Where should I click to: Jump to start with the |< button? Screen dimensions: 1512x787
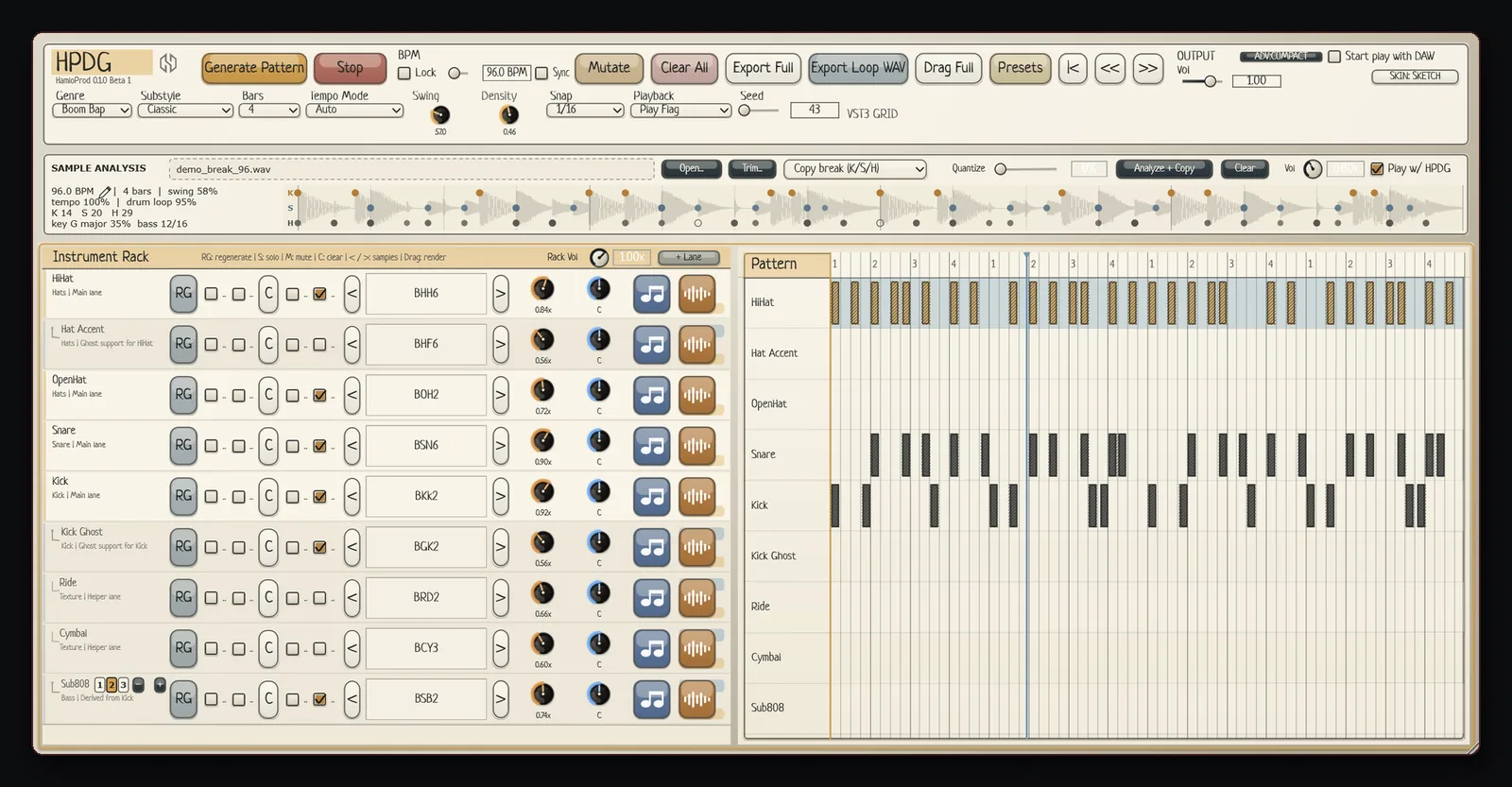1073,68
